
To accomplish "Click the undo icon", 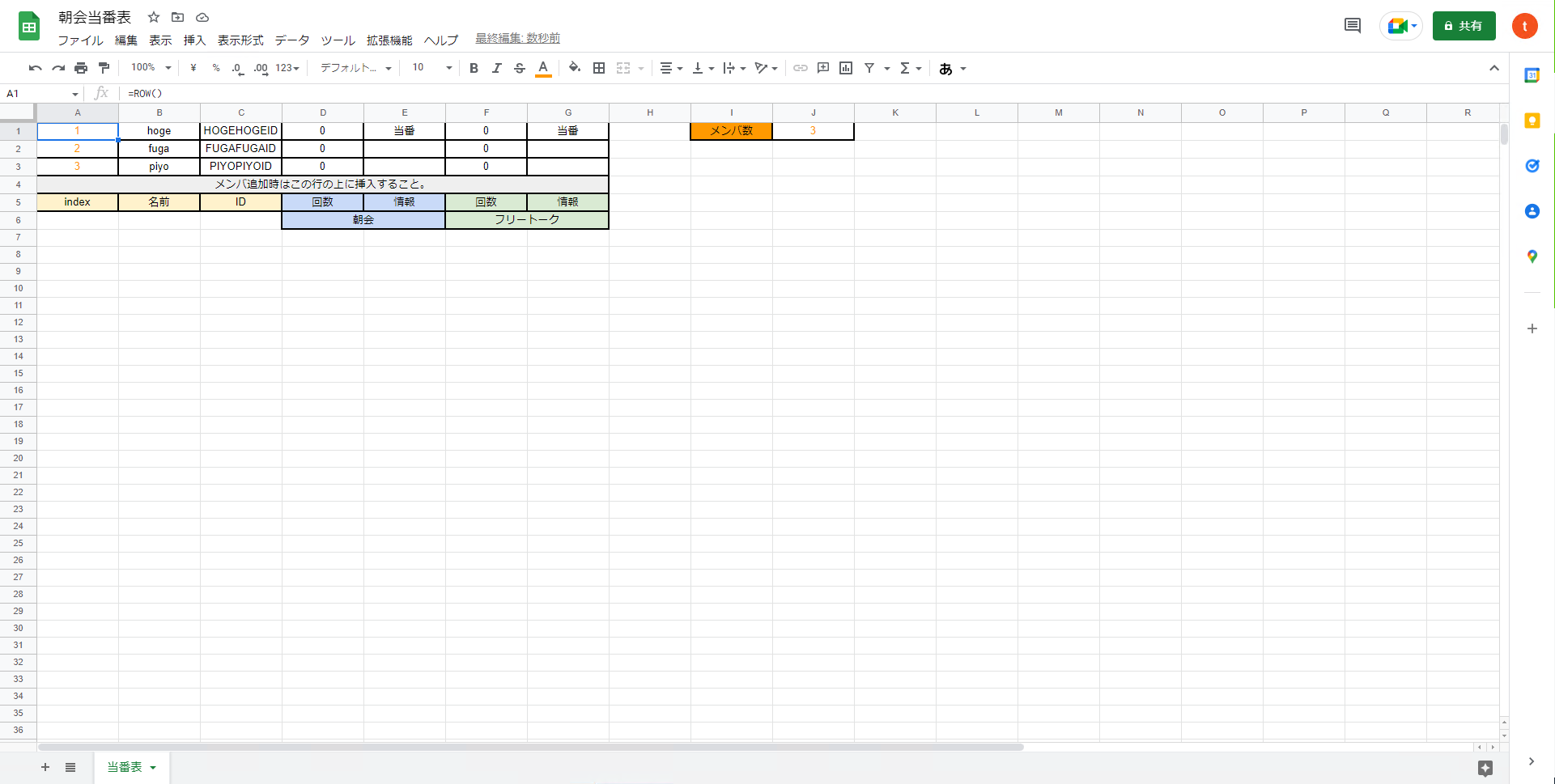I will tap(36, 69).
